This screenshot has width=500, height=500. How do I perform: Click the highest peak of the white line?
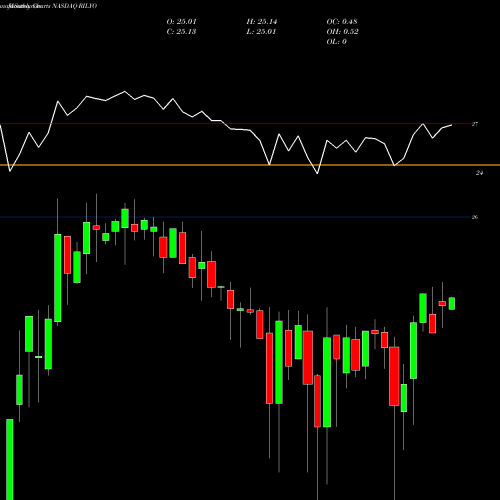point(125,91)
